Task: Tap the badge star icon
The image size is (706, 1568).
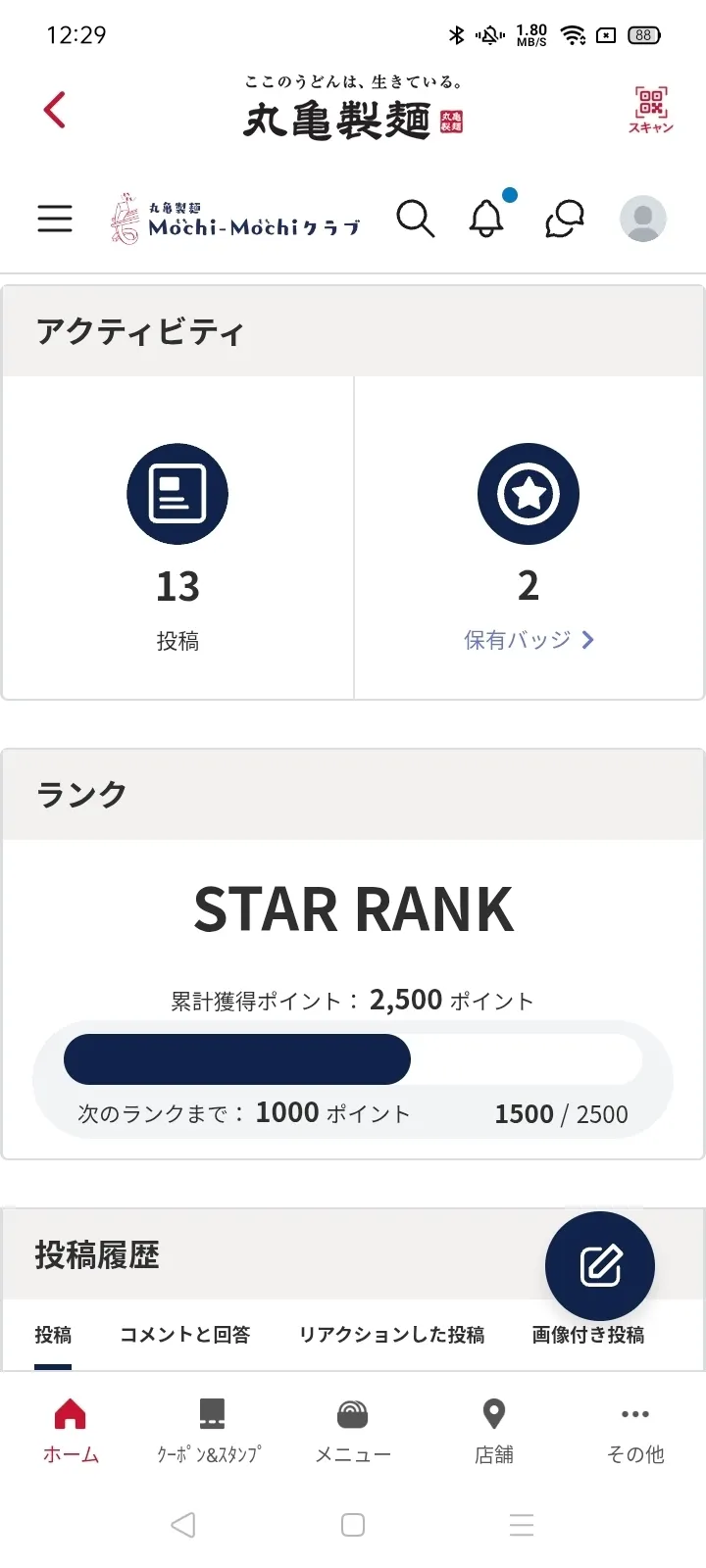Action: point(529,494)
